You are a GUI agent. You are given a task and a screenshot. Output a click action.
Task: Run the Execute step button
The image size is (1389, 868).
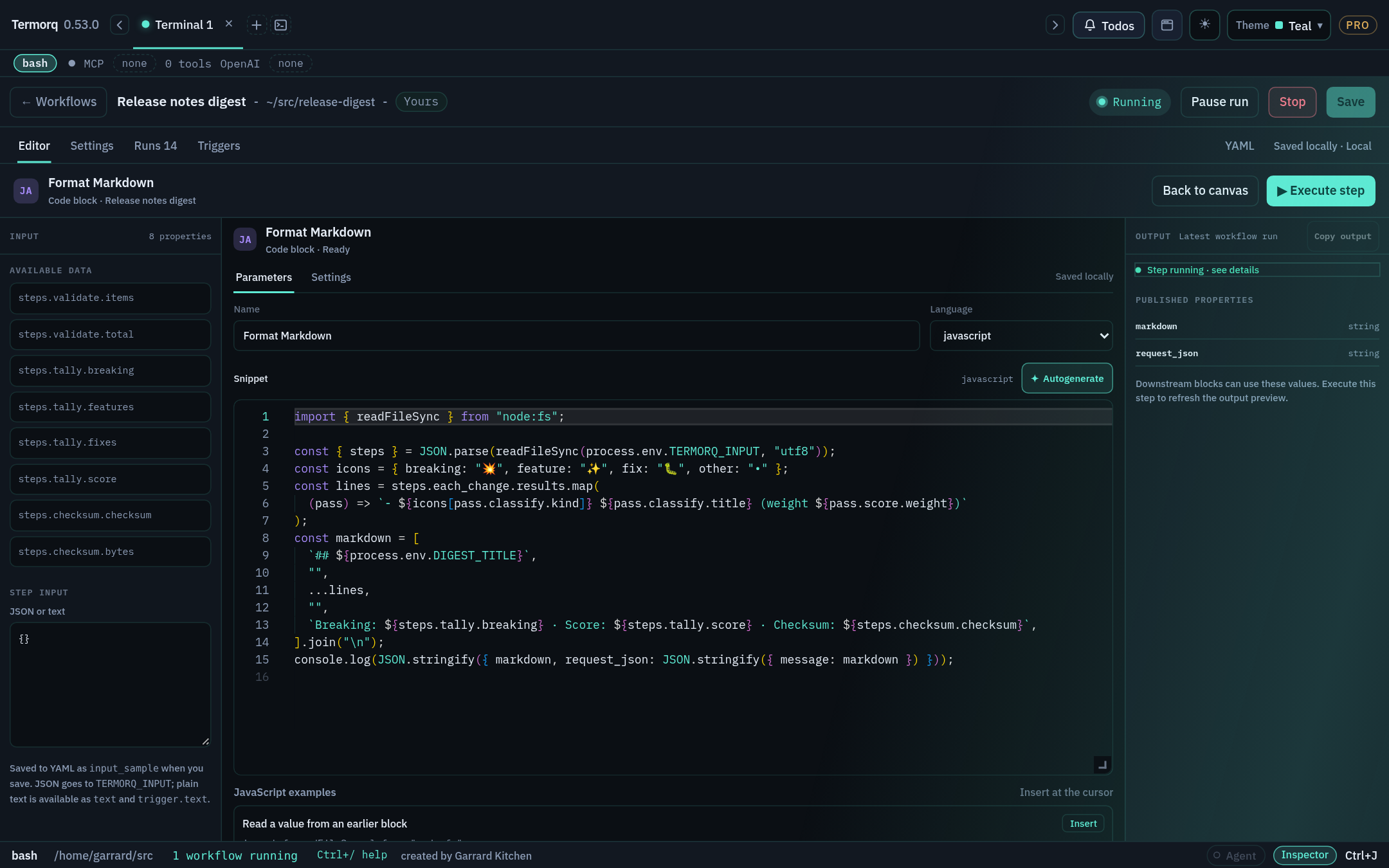point(1321,191)
